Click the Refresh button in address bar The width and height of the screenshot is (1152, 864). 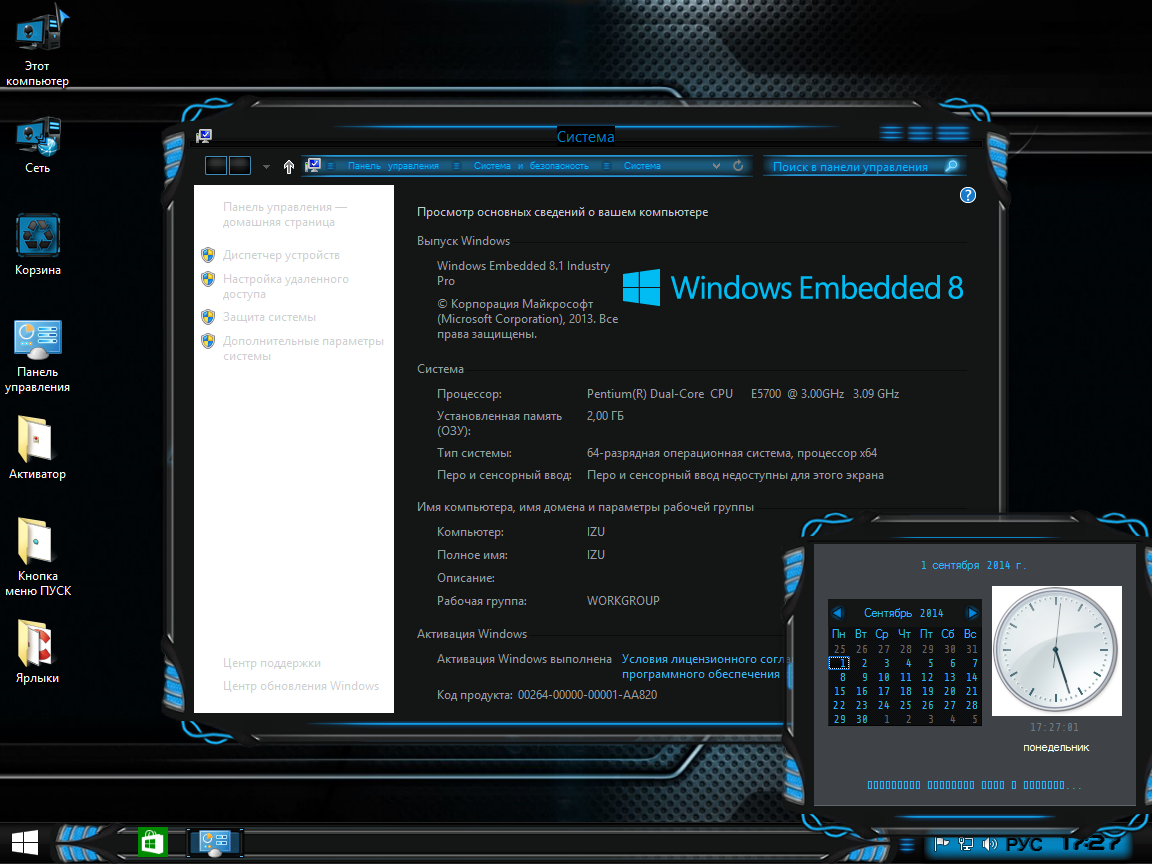(738, 166)
